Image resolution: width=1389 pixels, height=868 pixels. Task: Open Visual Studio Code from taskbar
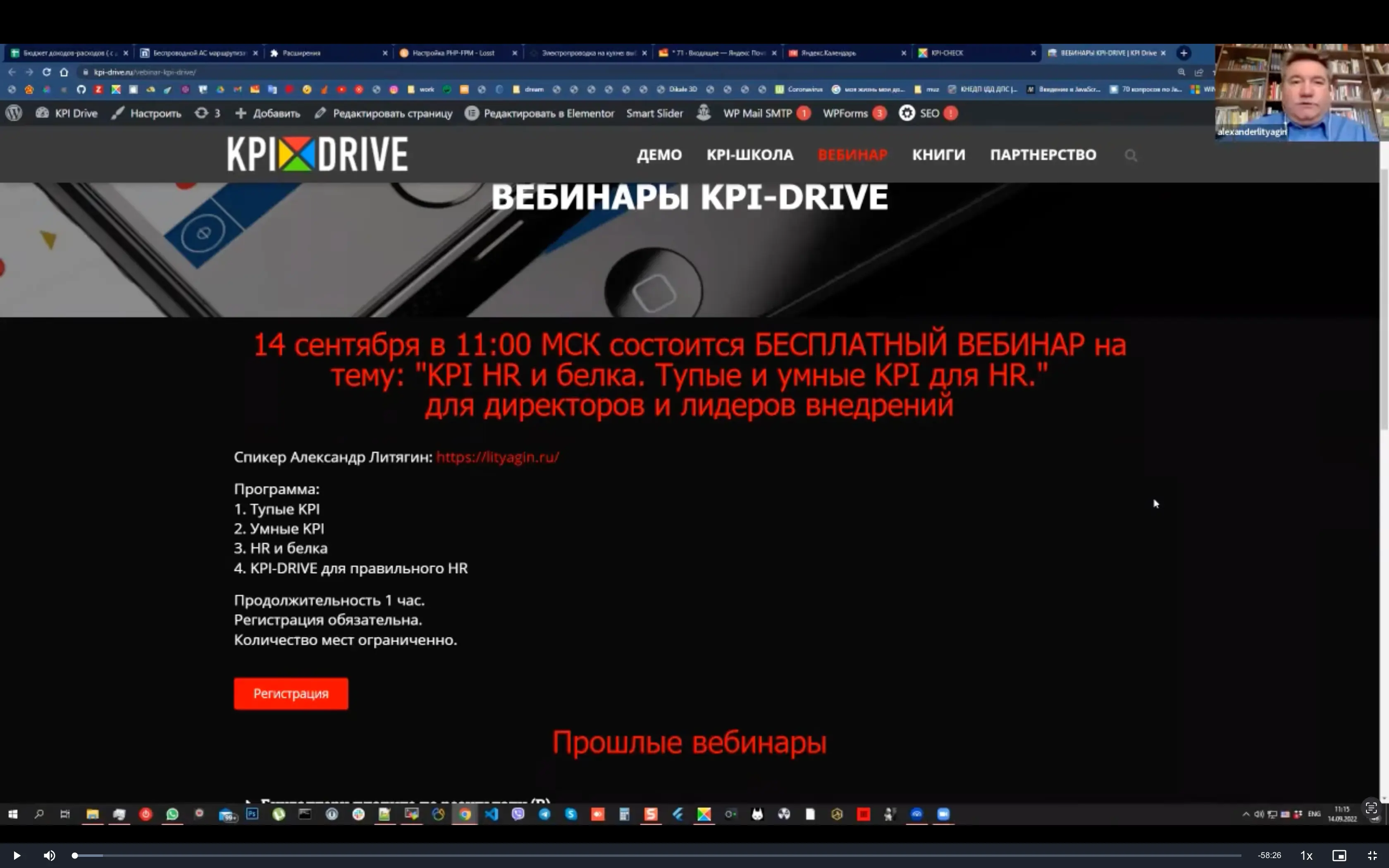pyautogui.click(x=492, y=814)
